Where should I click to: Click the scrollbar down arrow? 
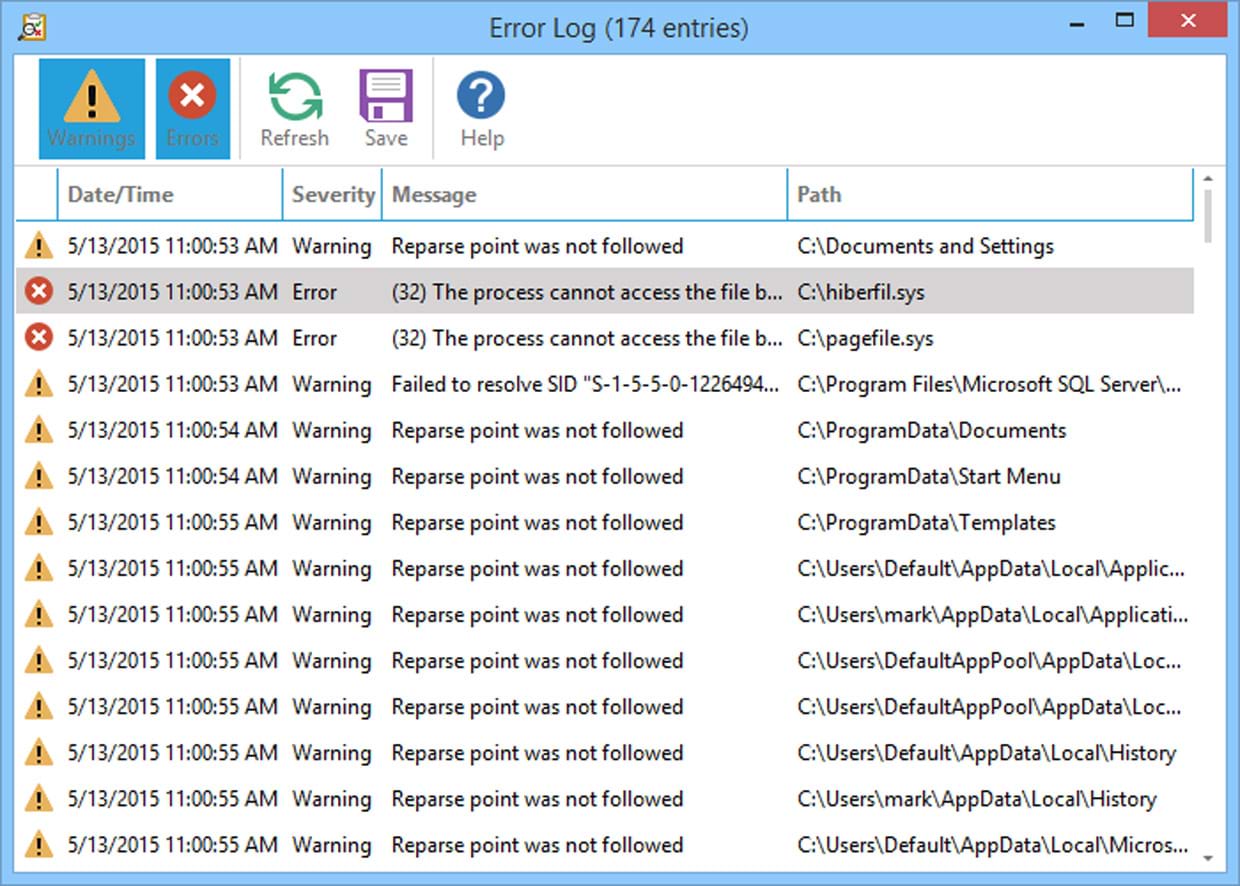point(1206,858)
